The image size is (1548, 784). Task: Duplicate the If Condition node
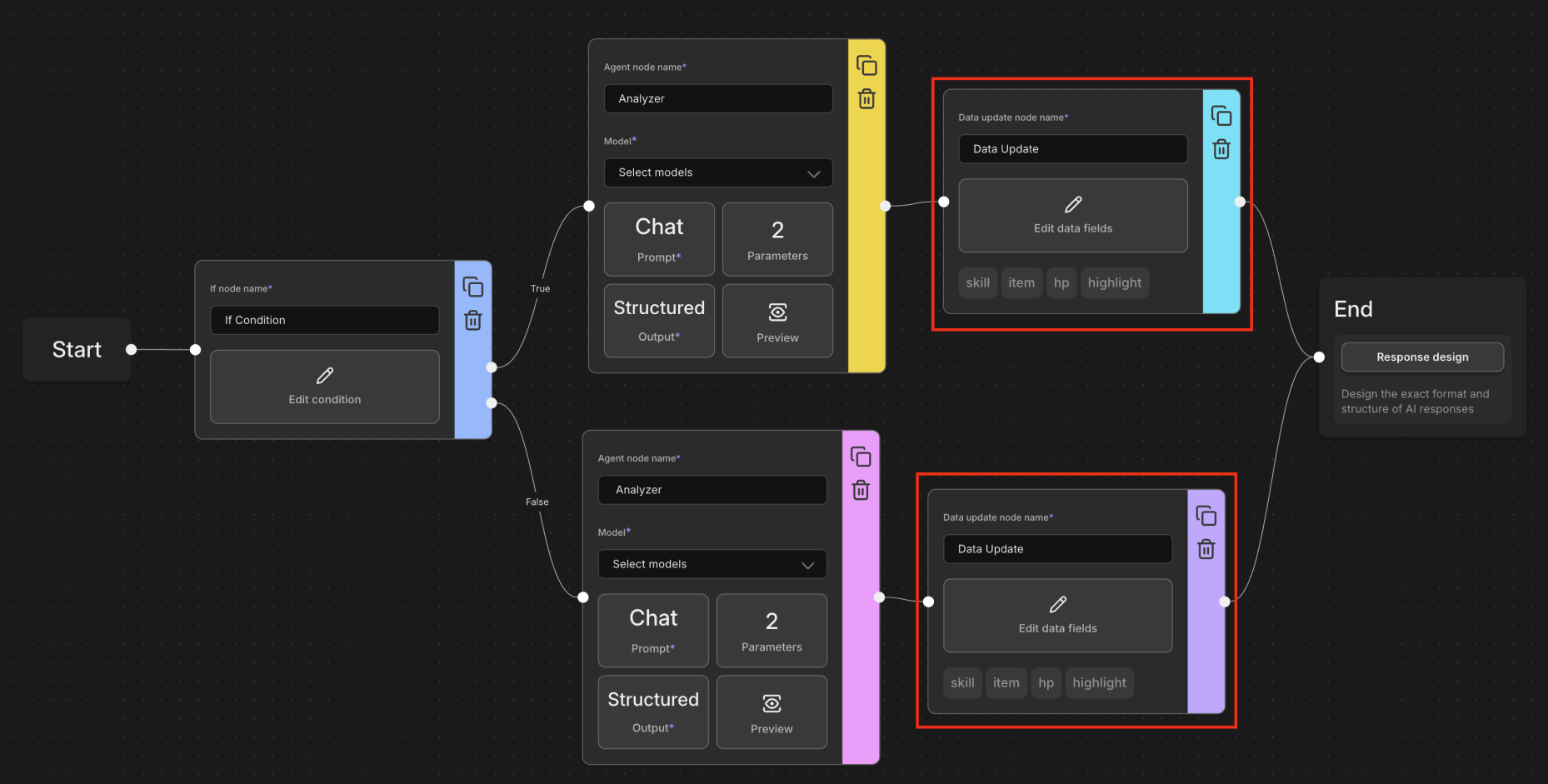pos(472,287)
